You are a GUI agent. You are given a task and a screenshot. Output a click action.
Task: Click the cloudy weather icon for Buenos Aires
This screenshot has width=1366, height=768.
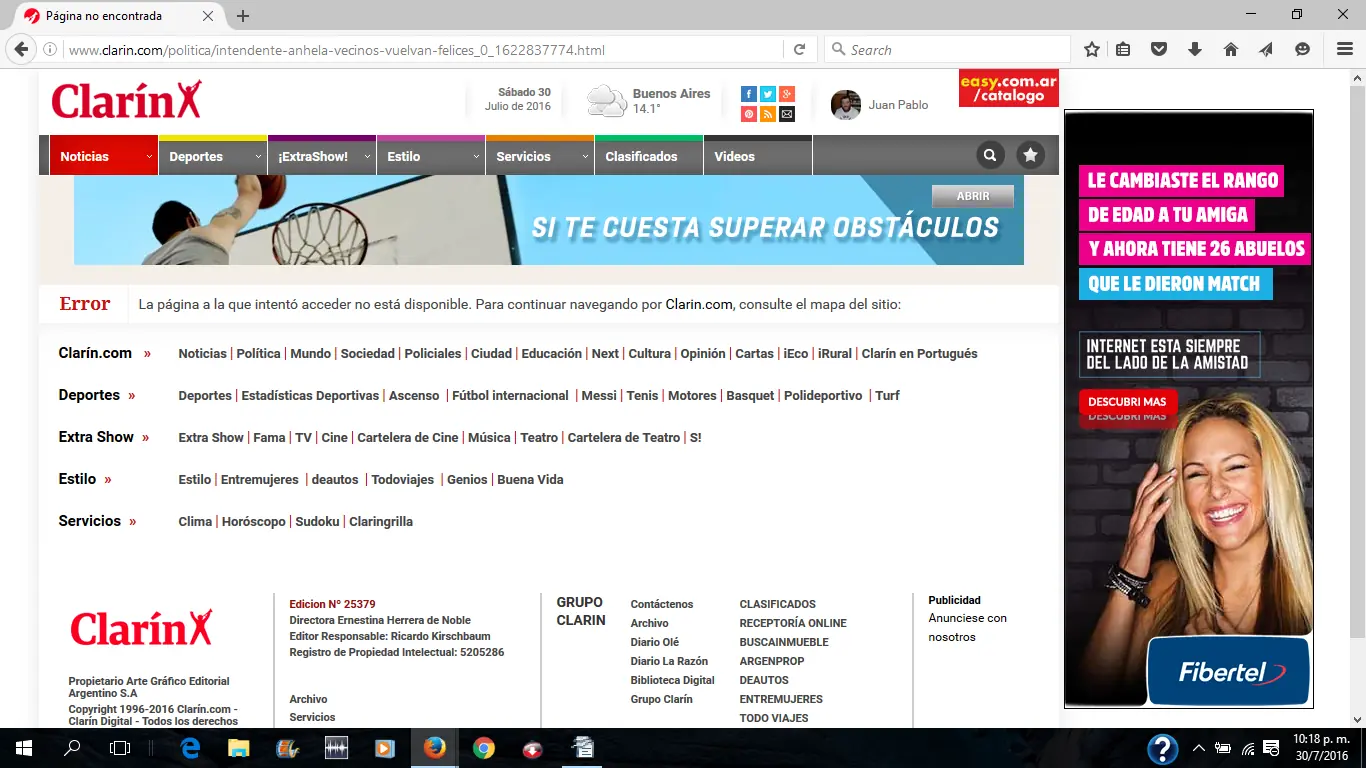[606, 101]
